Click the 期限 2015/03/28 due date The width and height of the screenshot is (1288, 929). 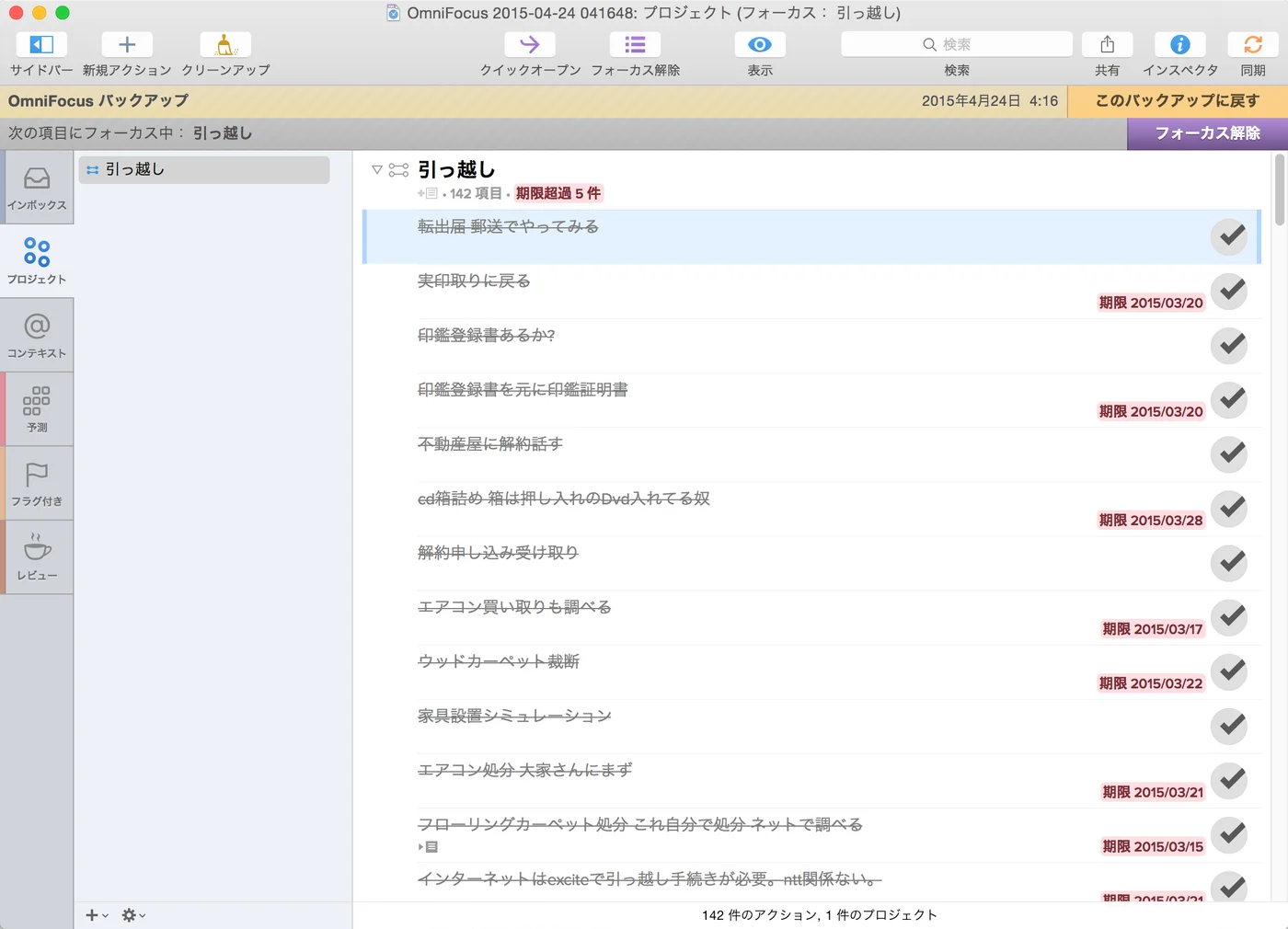click(1151, 521)
